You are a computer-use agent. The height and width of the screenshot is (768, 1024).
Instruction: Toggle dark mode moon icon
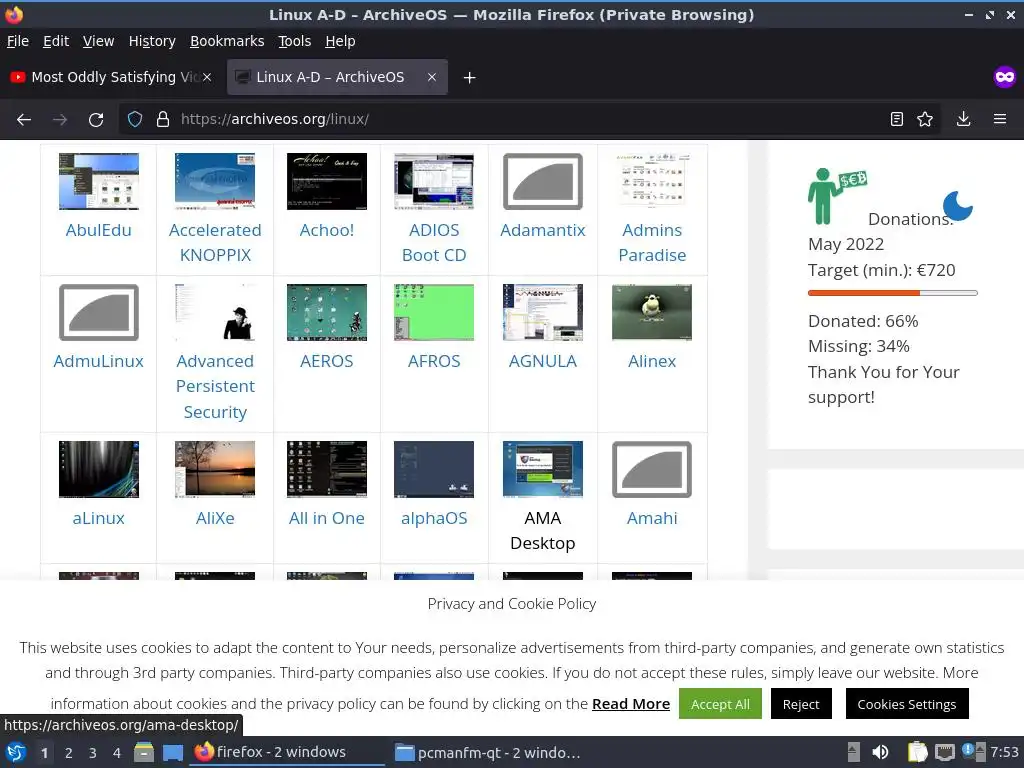tap(958, 206)
